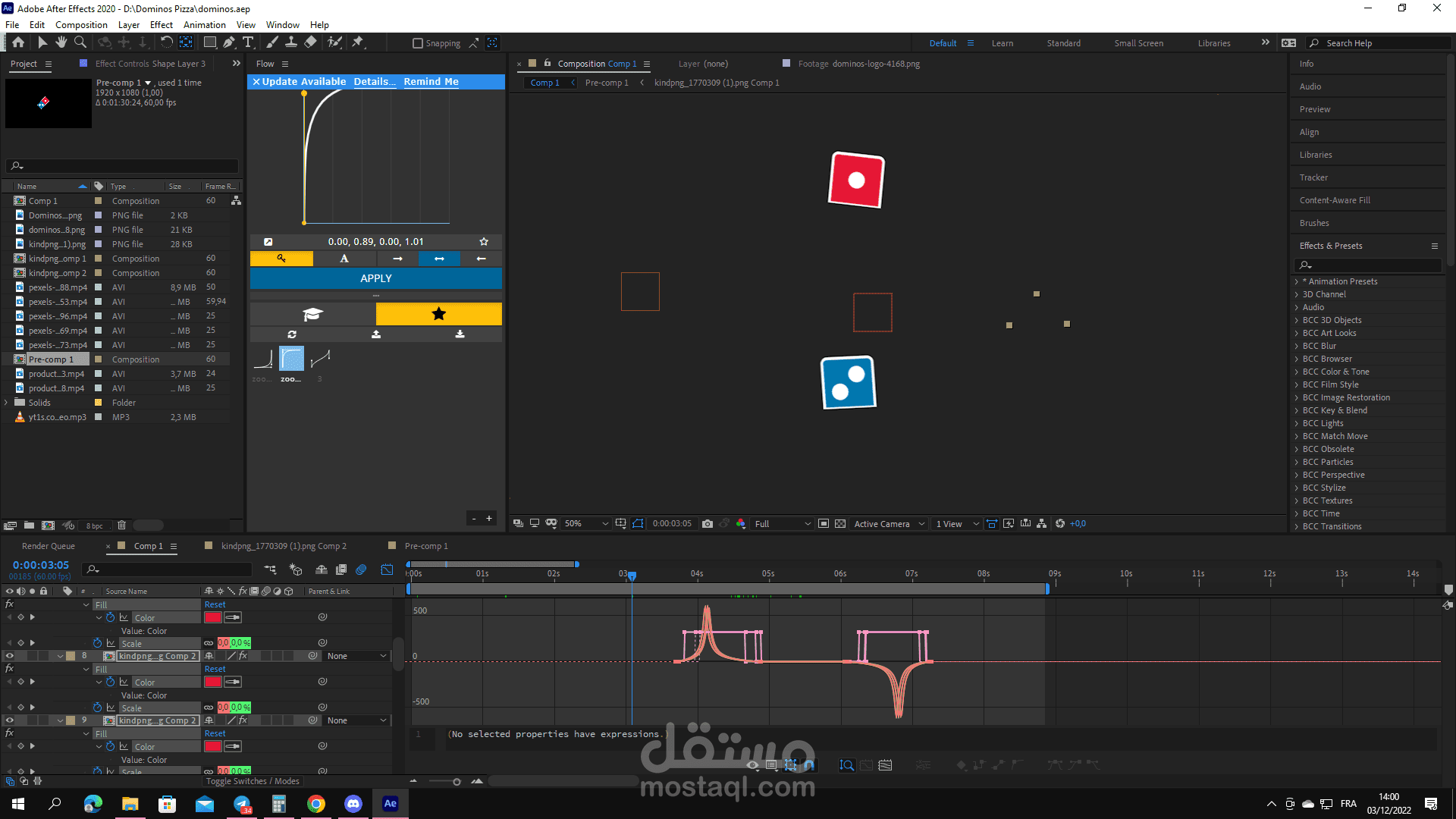Select the Zoom tool in toolbar

click(80, 42)
